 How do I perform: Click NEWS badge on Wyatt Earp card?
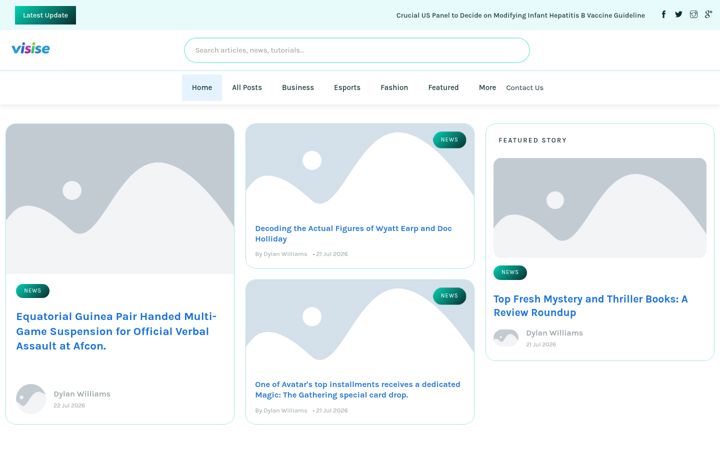pyautogui.click(x=450, y=140)
